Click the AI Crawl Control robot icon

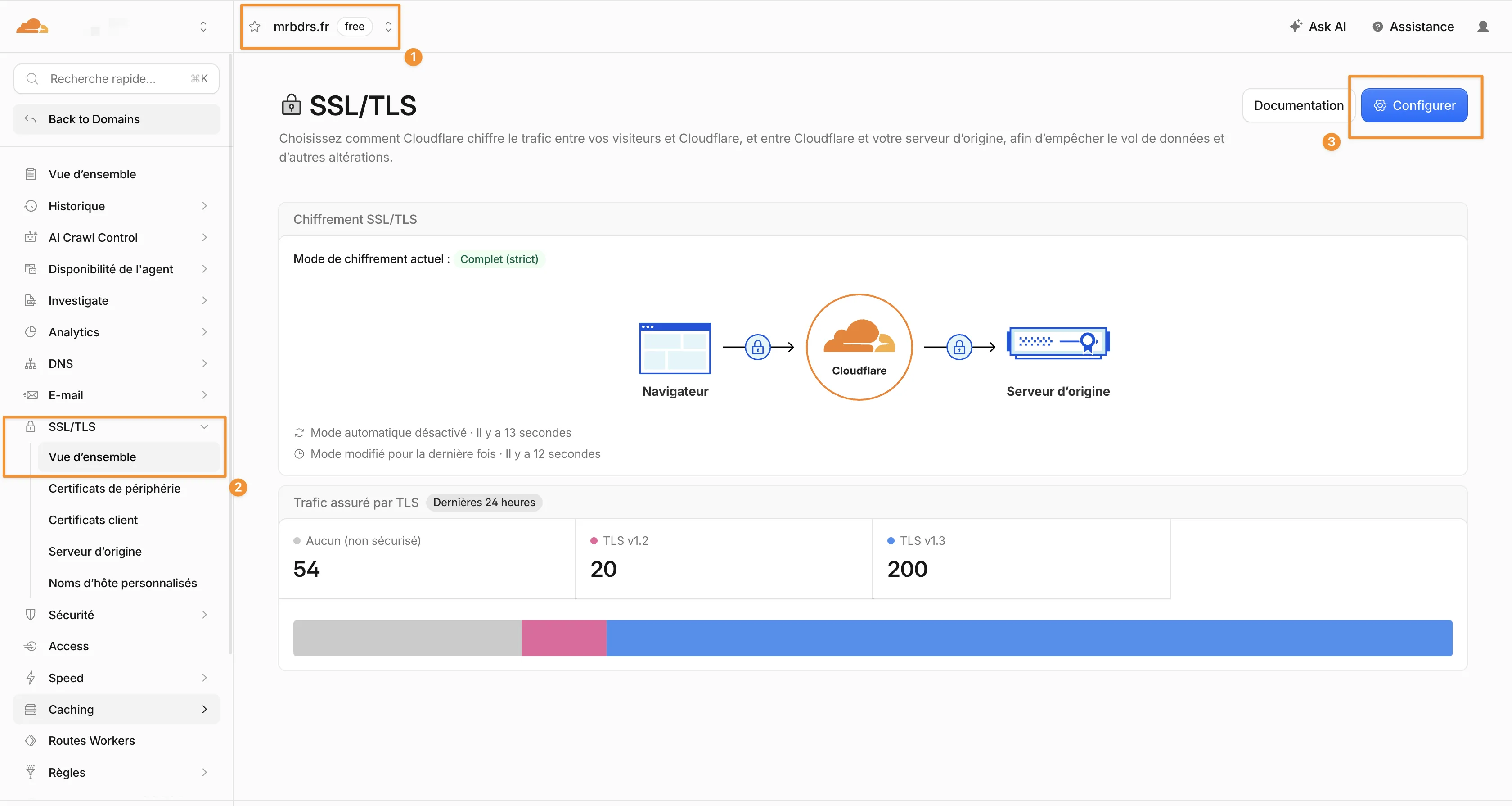[x=31, y=237]
